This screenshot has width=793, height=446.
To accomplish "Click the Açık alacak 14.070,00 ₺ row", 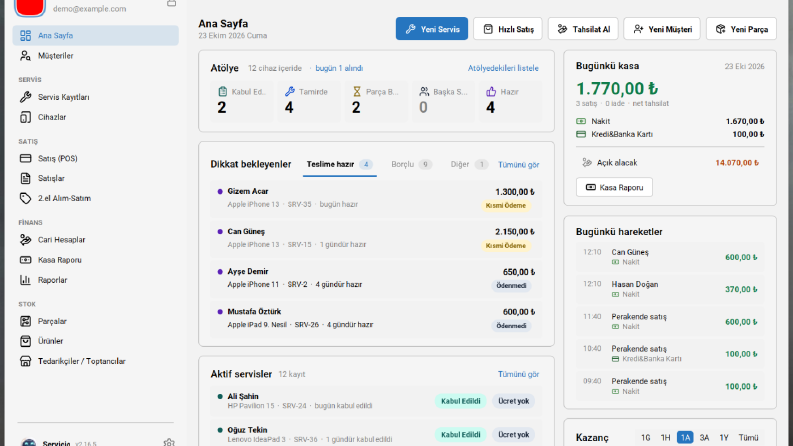I will click(670, 163).
